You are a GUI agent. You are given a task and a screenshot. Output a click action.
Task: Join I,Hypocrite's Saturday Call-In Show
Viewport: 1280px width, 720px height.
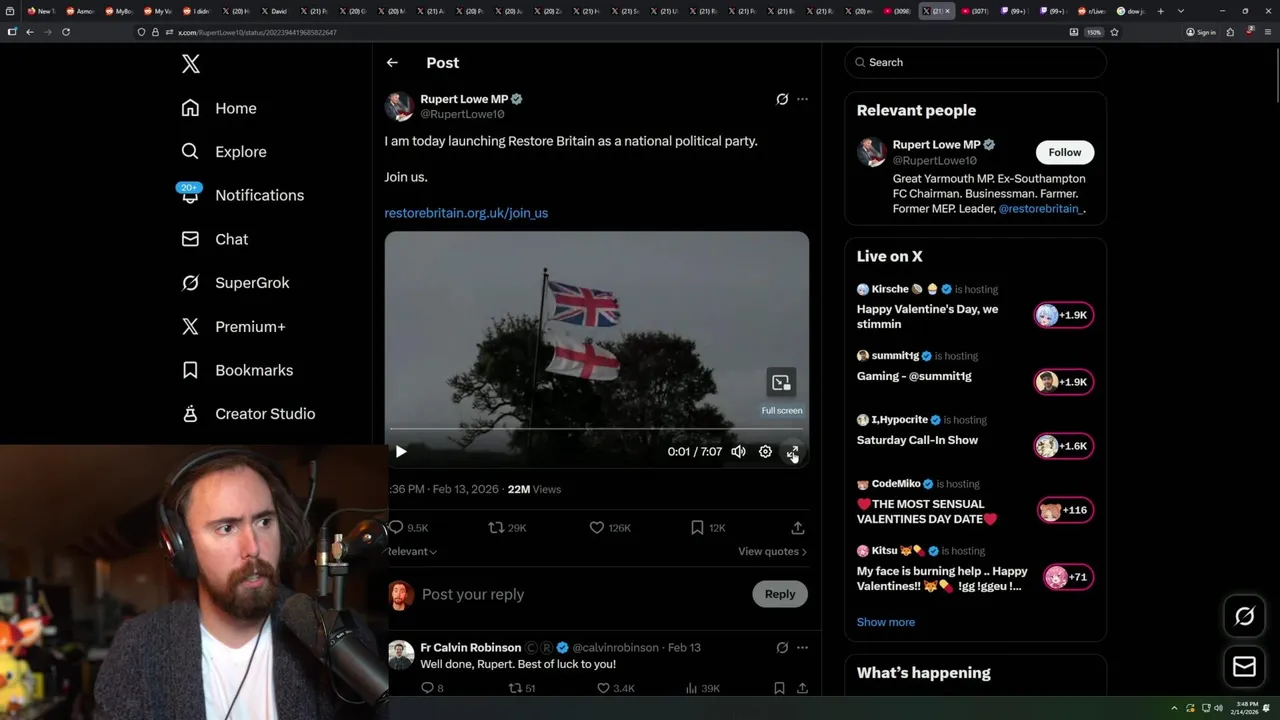pyautogui.click(x=1063, y=446)
